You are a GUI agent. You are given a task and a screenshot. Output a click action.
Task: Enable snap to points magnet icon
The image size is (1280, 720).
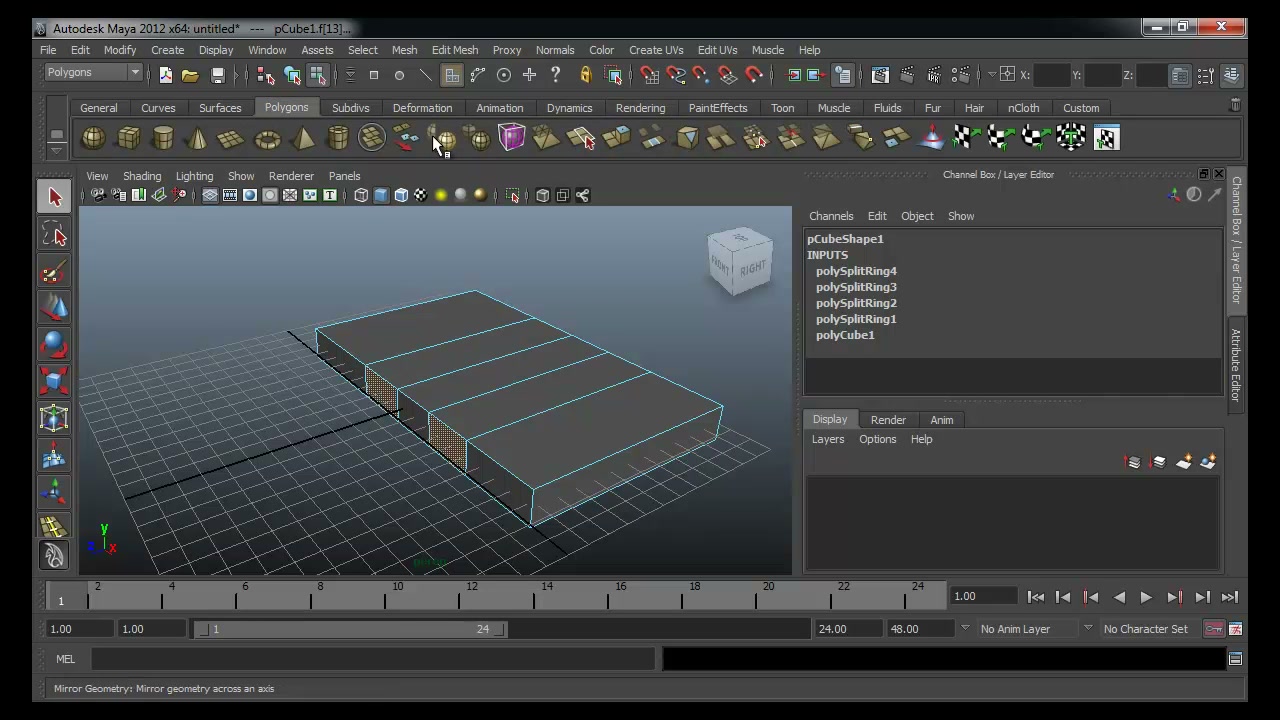coord(701,75)
